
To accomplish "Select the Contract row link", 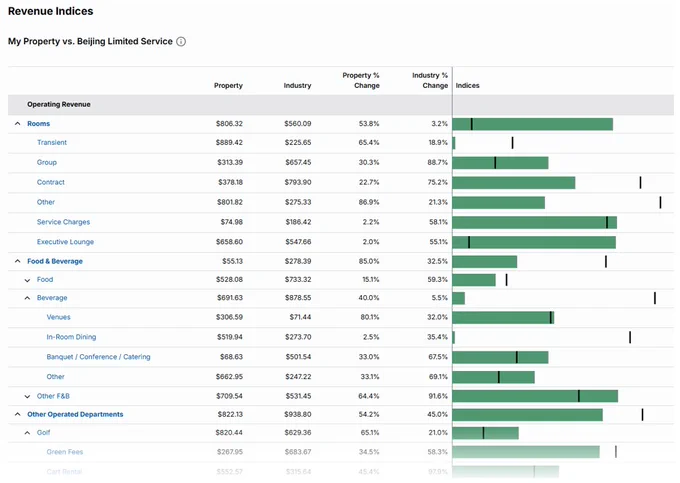I will tap(51, 183).
